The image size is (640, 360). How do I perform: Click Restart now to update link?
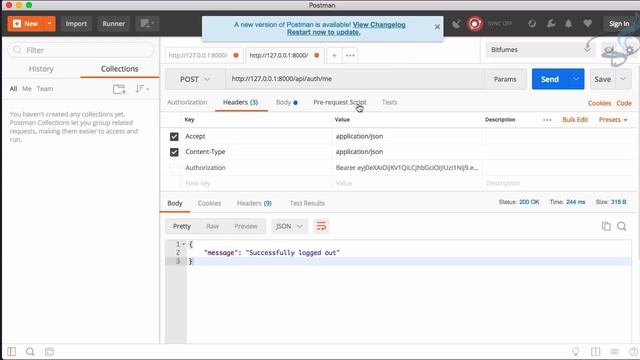tap(324, 32)
